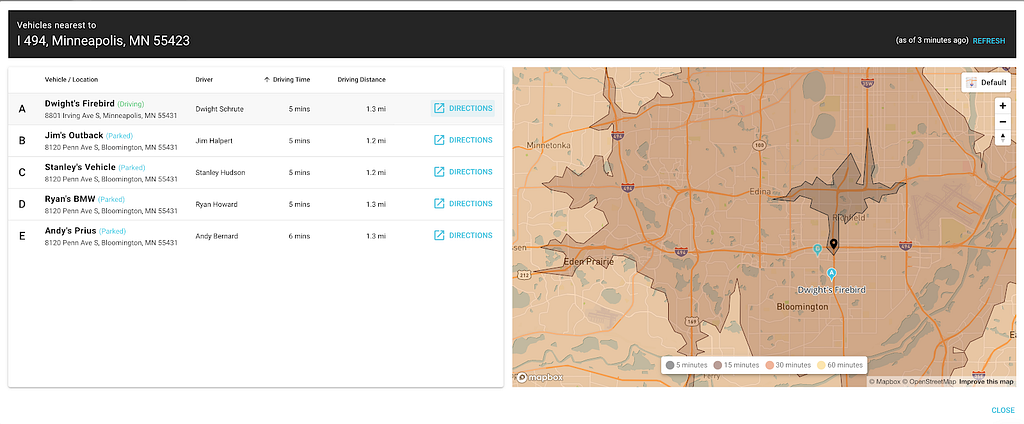The width and height of the screenshot is (1024, 424).
Task: Open directions for Jim's Outback
Action: tap(463, 140)
